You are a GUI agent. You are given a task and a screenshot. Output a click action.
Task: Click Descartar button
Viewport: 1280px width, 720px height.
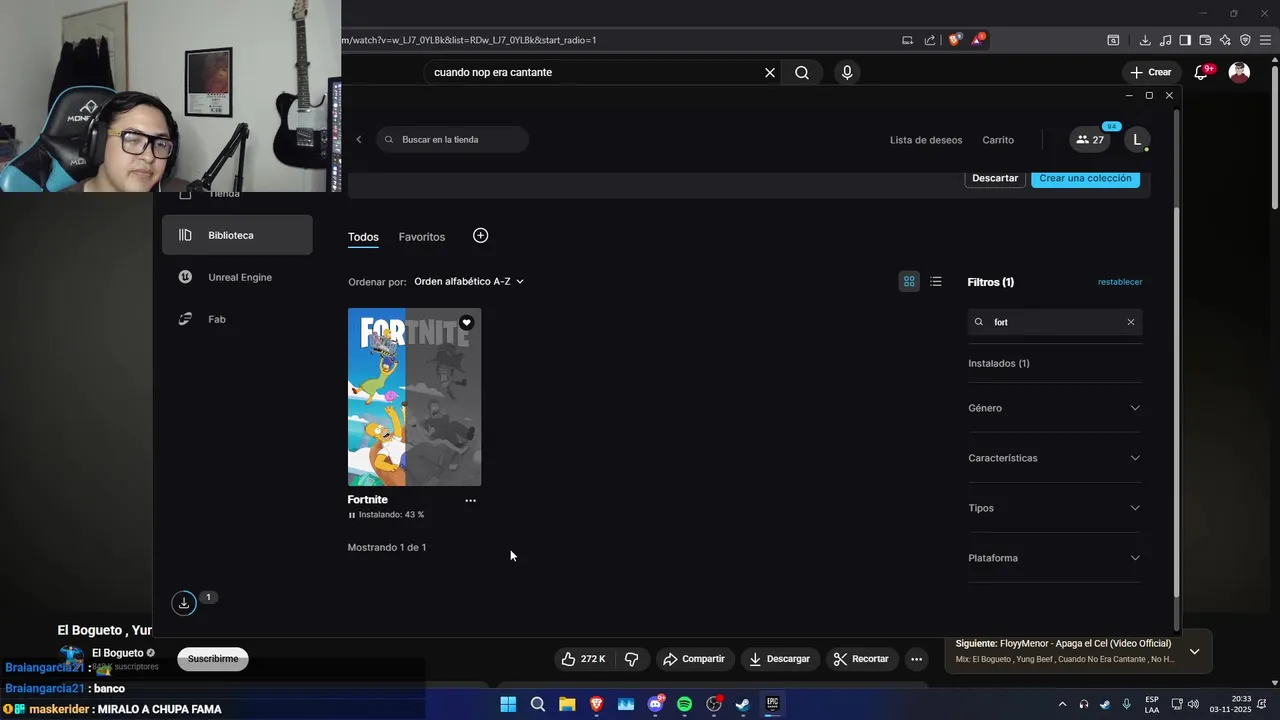click(x=995, y=178)
